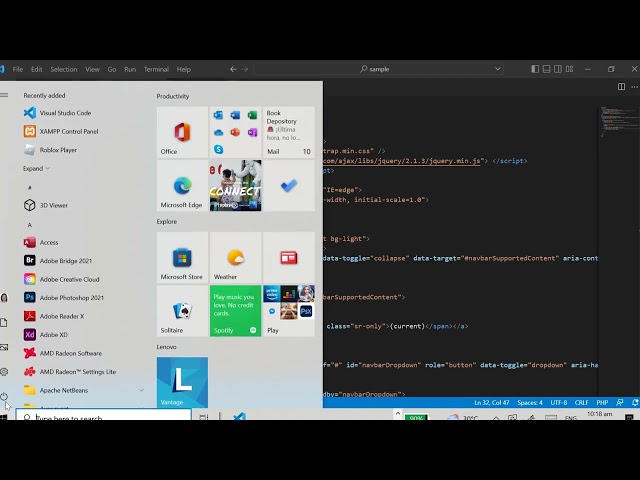Open the Edit menu in VS Code
The height and width of the screenshot is (480, 640).
[x=37, y=69]
